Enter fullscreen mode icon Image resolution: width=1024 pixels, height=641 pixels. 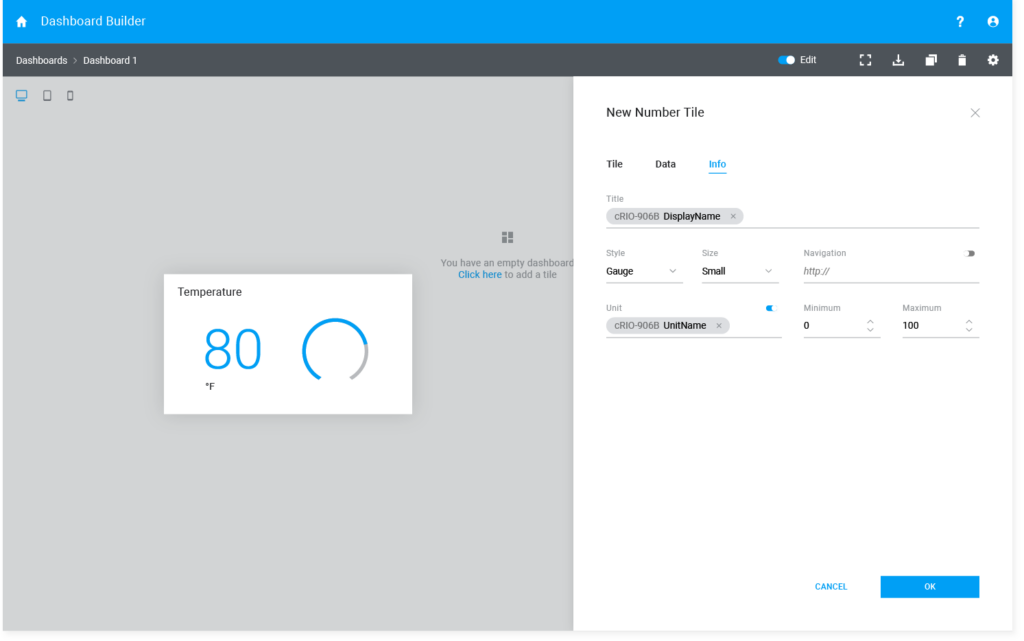coord(865,60)
